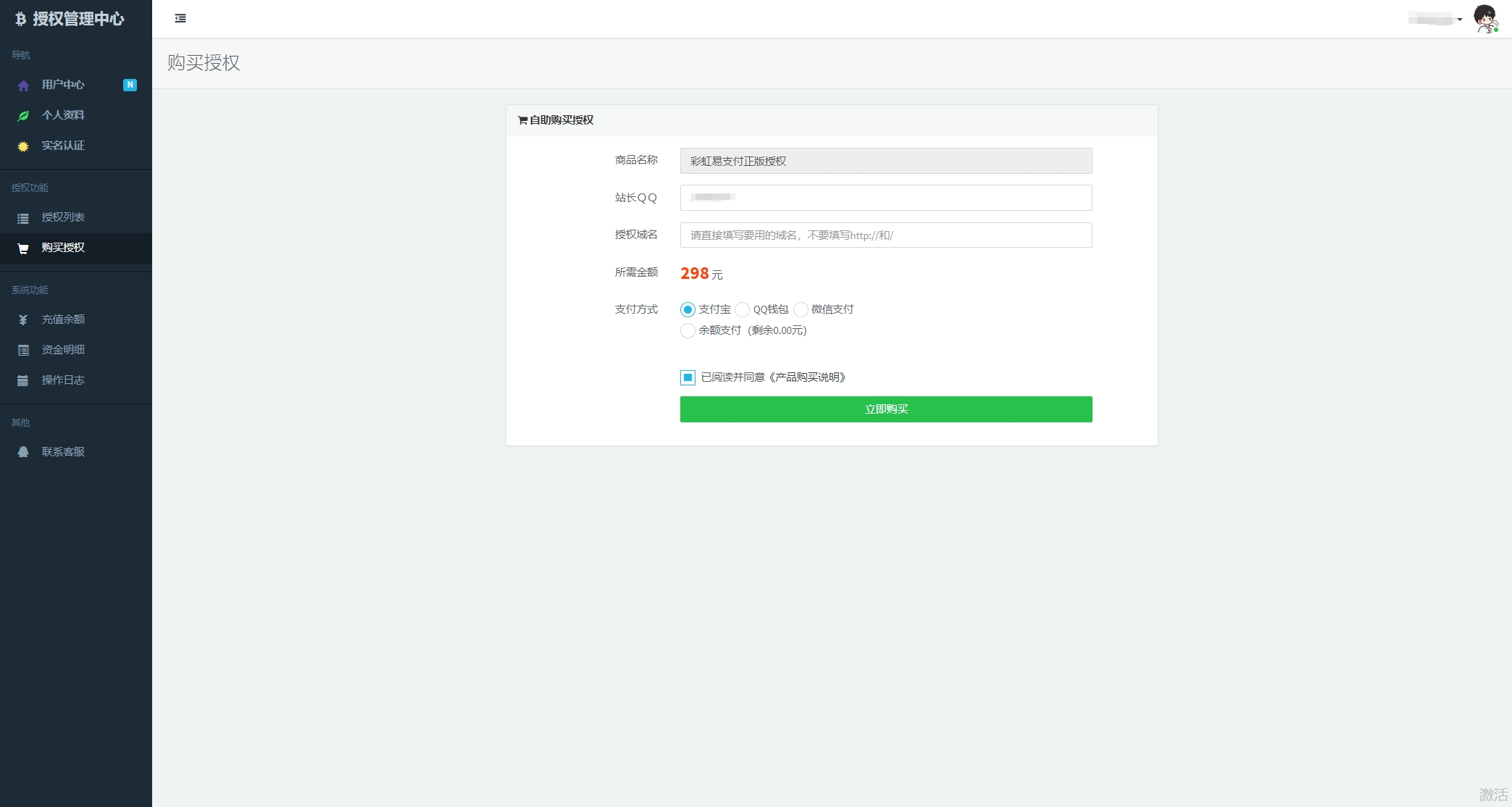Open the username dropdown in top right
Viewport: 1512px width, 807px height.
1435,19
